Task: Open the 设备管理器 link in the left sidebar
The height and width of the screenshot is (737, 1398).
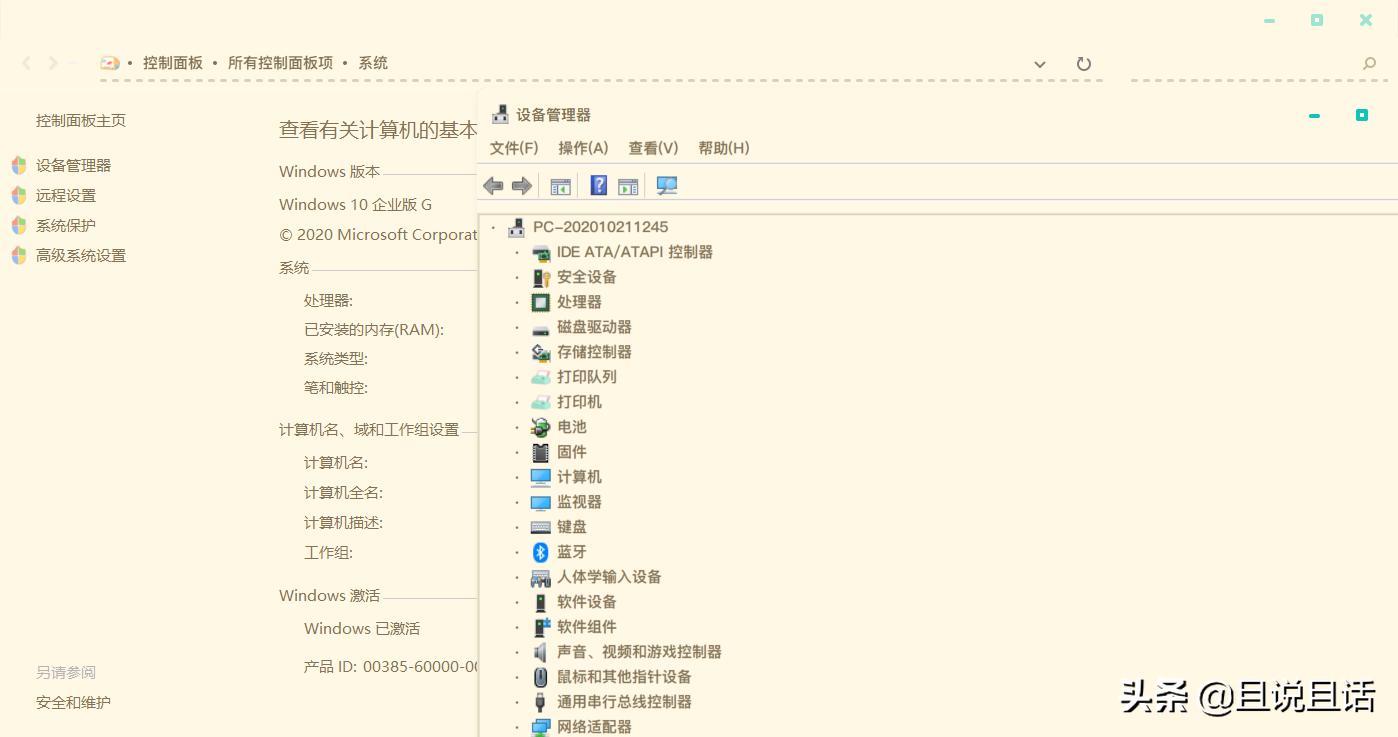Action: tap(73, 166)
